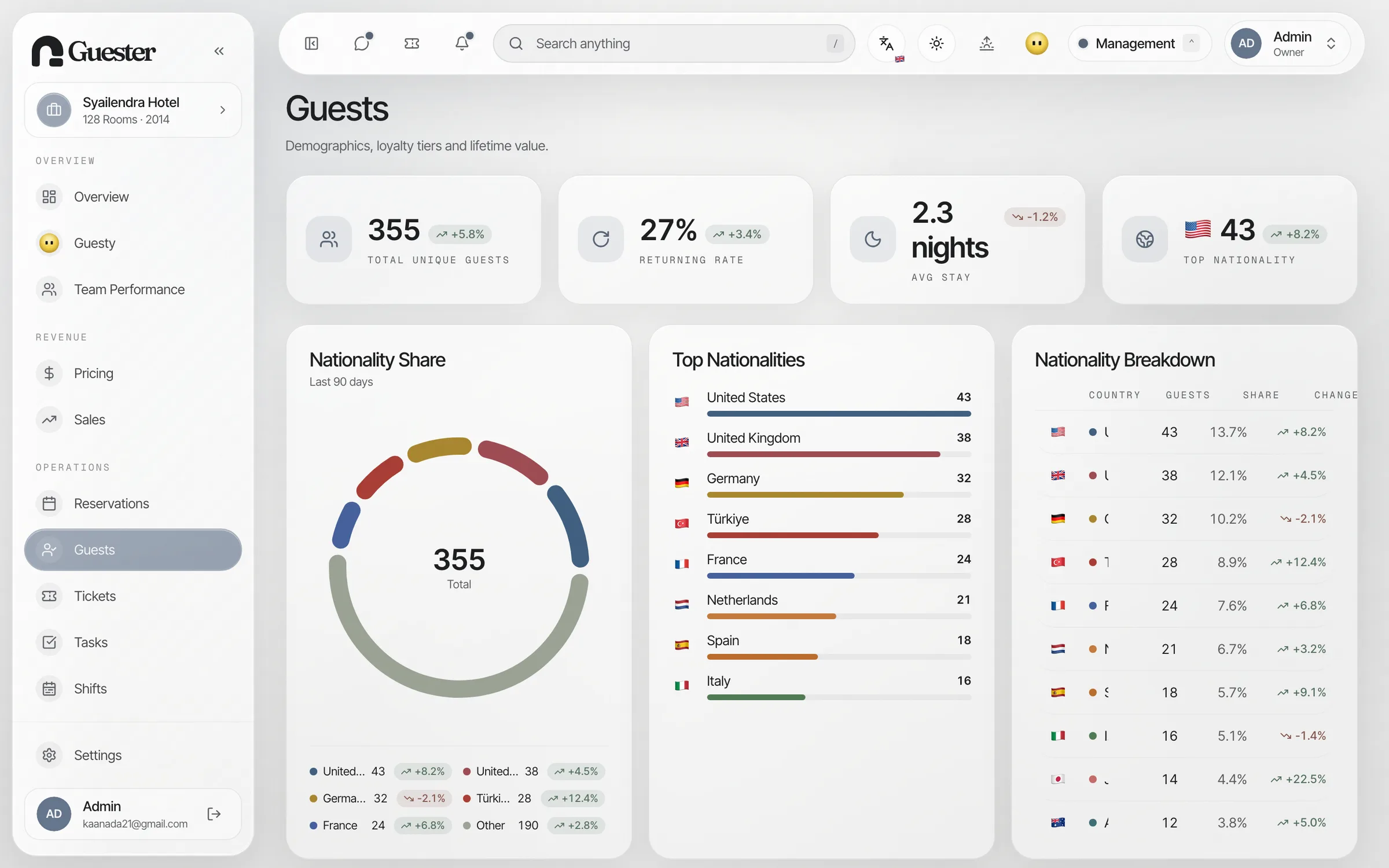1389x868 pixels.
Task: Sort by SHARE column header
Action: (1261, 395)
